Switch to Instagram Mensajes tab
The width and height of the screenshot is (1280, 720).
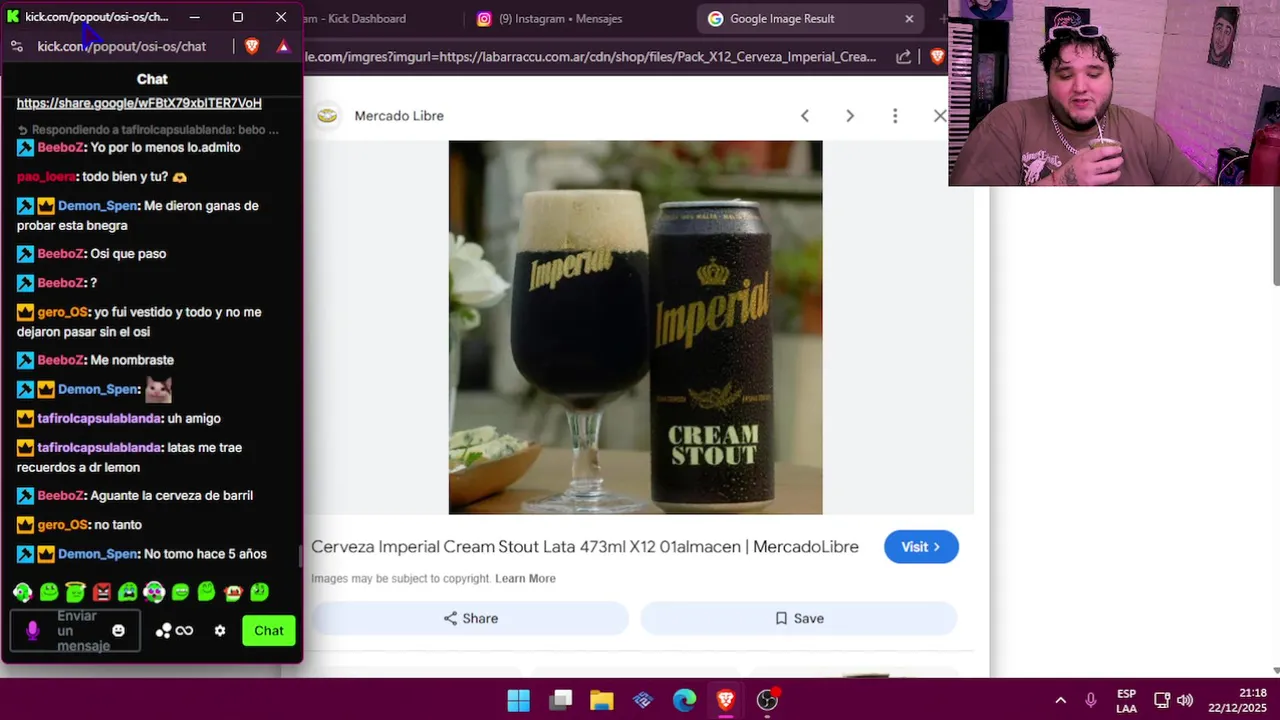click(548, 18)
